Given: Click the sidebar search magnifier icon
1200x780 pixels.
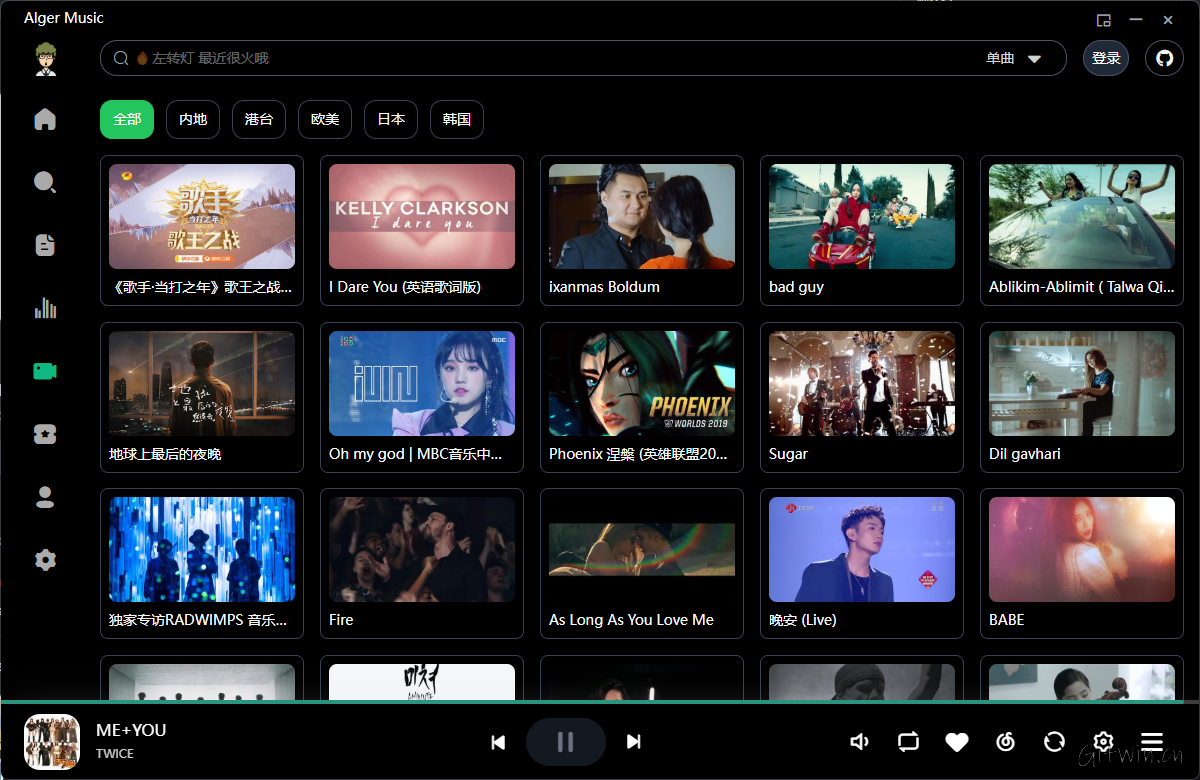Looking at the screenshot, I should click(x=45, y=182).
